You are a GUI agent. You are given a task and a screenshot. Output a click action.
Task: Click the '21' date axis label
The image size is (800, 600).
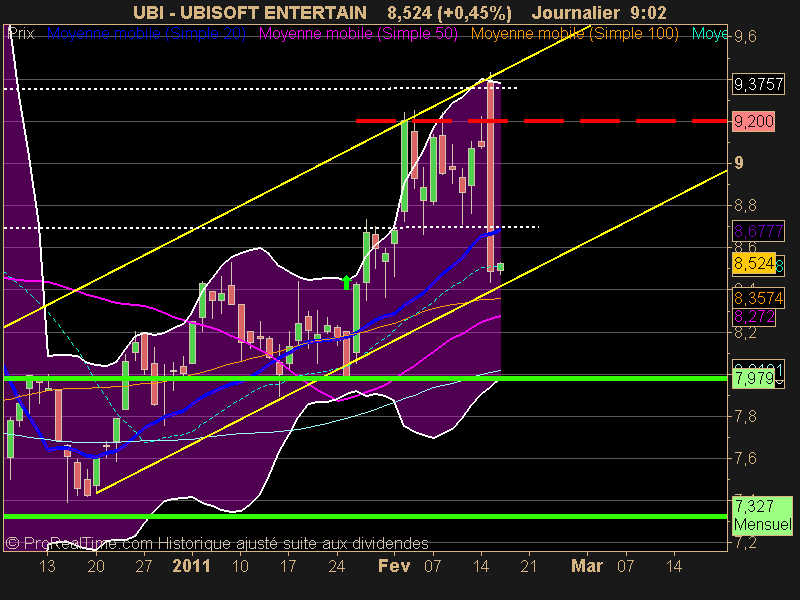529,566
